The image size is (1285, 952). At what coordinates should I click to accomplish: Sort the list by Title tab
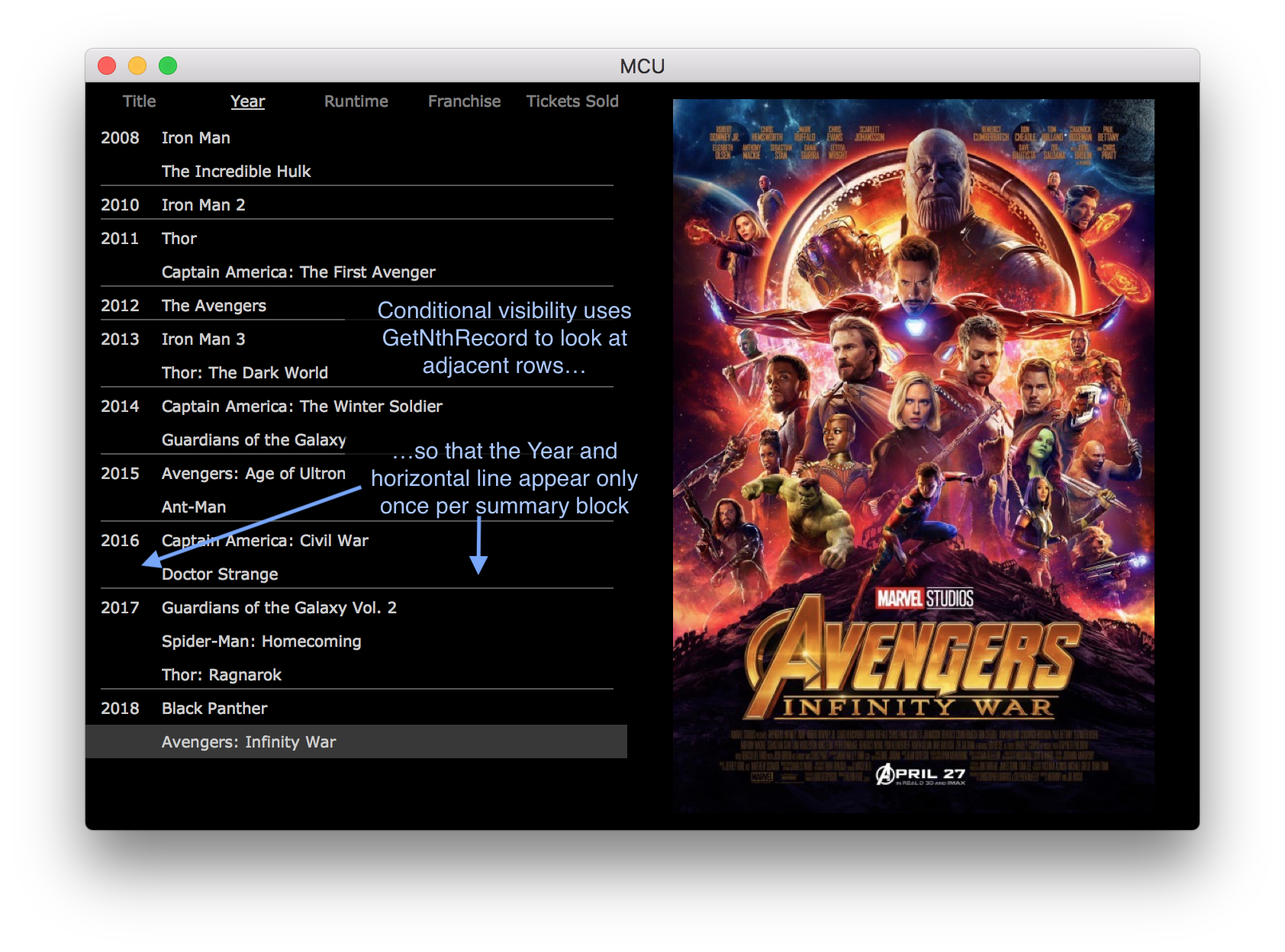coord(139,101)
